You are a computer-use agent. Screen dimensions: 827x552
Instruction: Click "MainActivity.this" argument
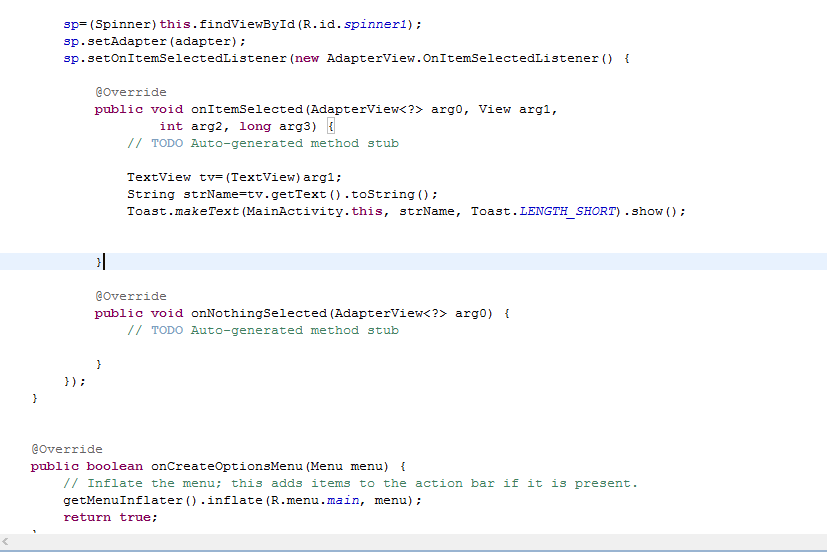pos(314,211)
